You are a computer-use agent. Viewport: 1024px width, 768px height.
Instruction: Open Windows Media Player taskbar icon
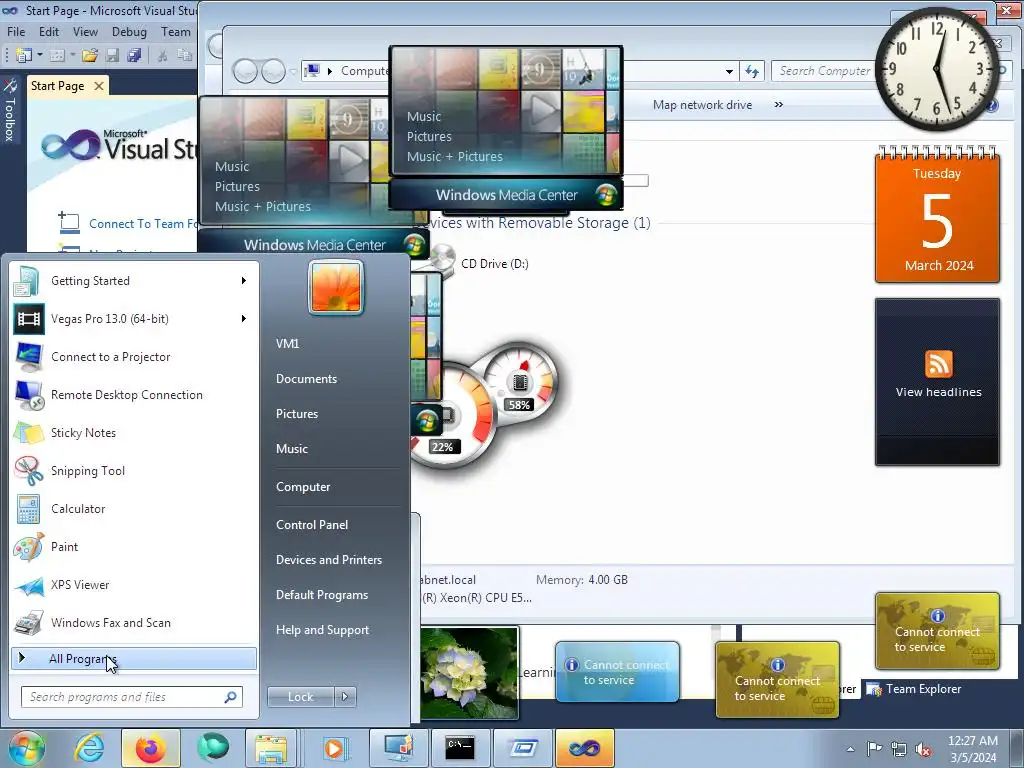(335, 748)
